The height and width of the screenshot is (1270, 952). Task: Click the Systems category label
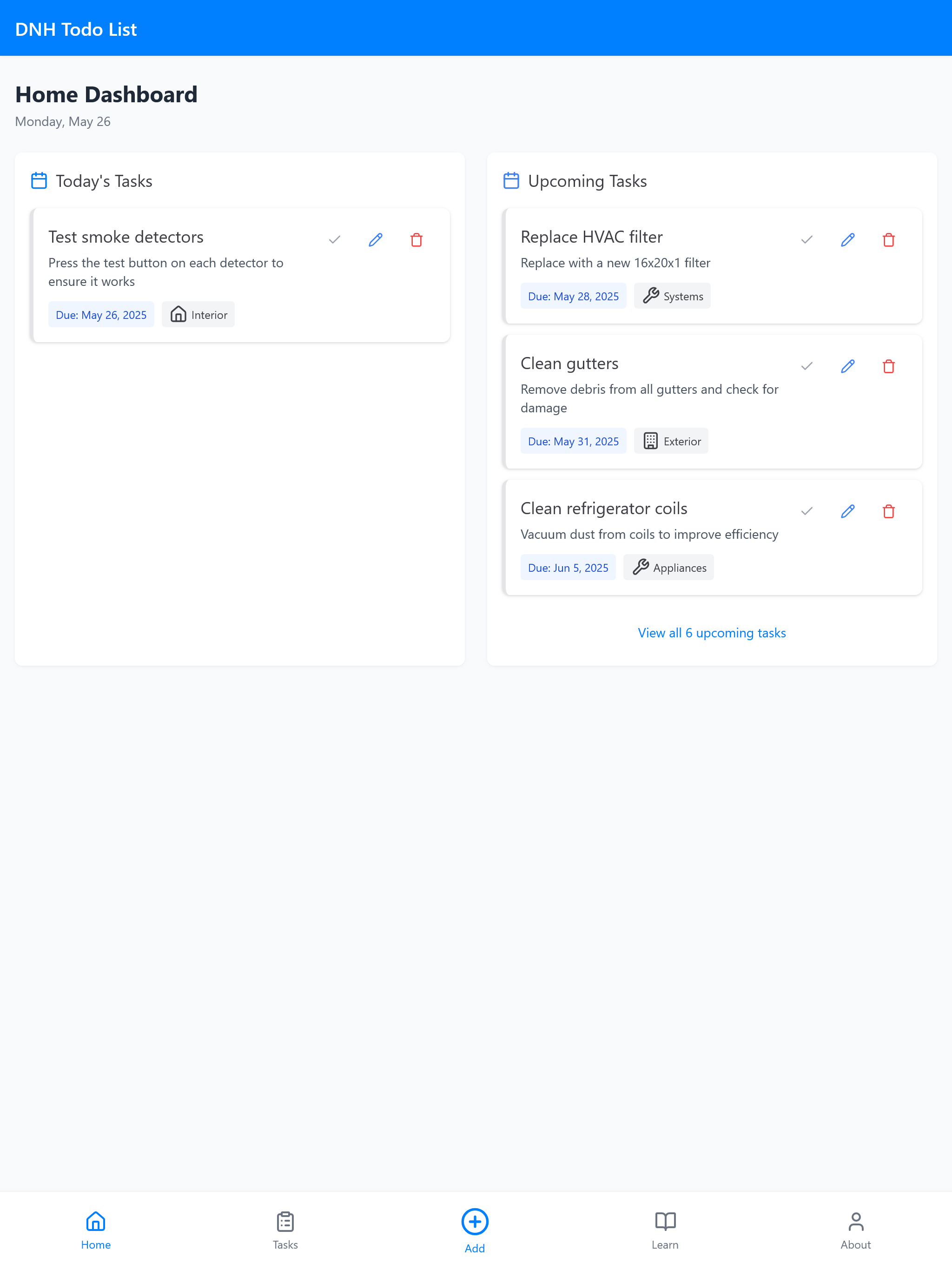point(683,297)
